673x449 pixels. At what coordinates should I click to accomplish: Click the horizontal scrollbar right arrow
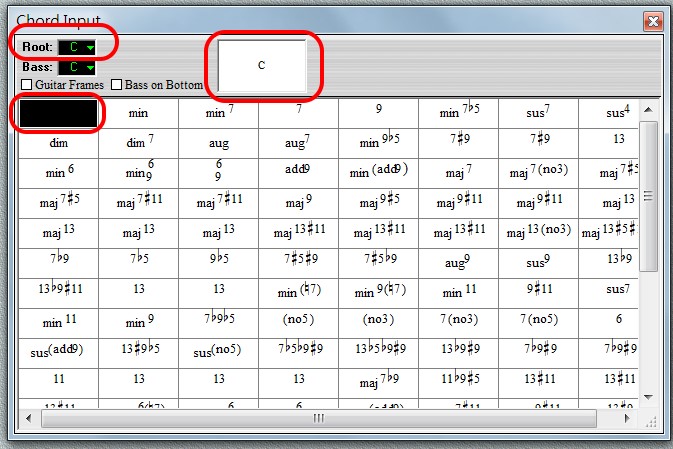[627, 418]
